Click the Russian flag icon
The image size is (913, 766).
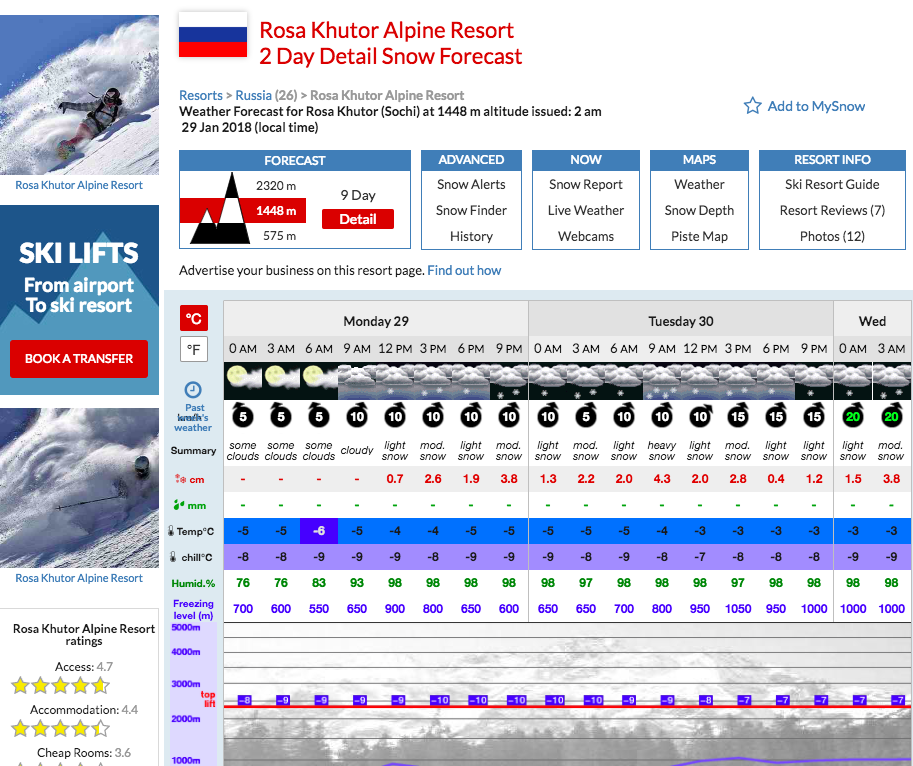click(213, 34)
